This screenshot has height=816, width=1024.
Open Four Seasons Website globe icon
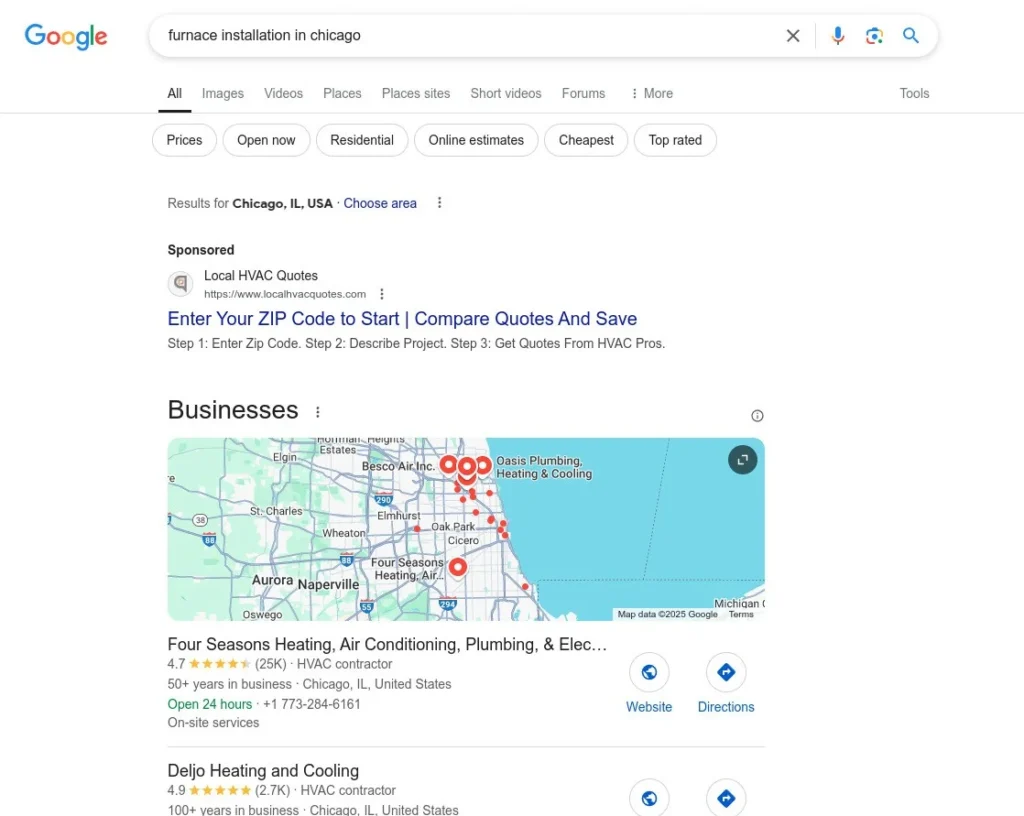(x=649, y=673)
